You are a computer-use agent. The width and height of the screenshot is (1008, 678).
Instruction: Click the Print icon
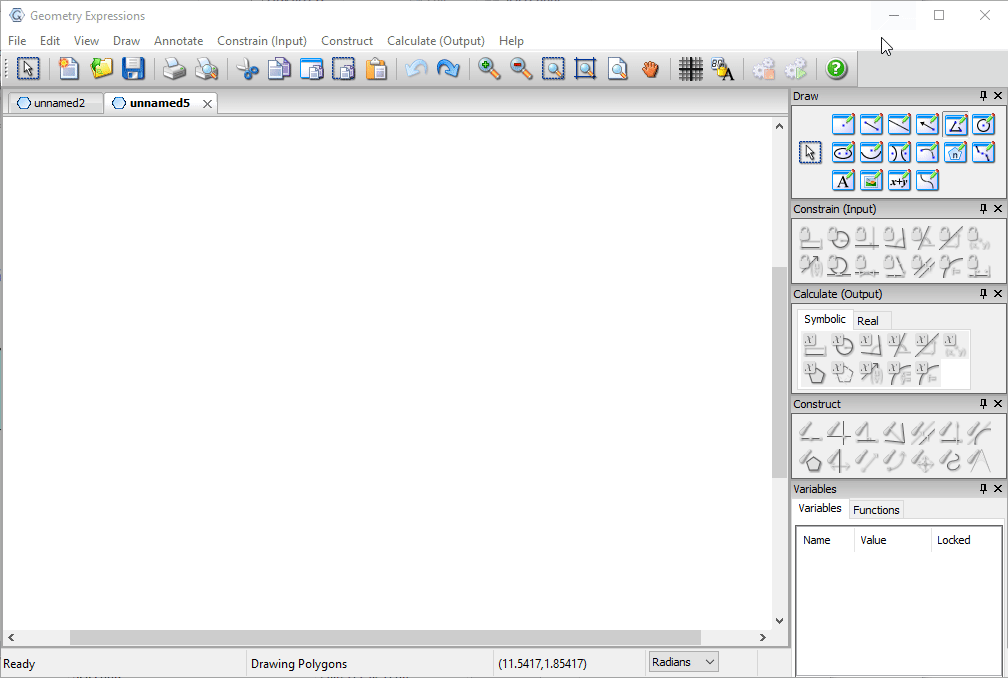[174, 69]
